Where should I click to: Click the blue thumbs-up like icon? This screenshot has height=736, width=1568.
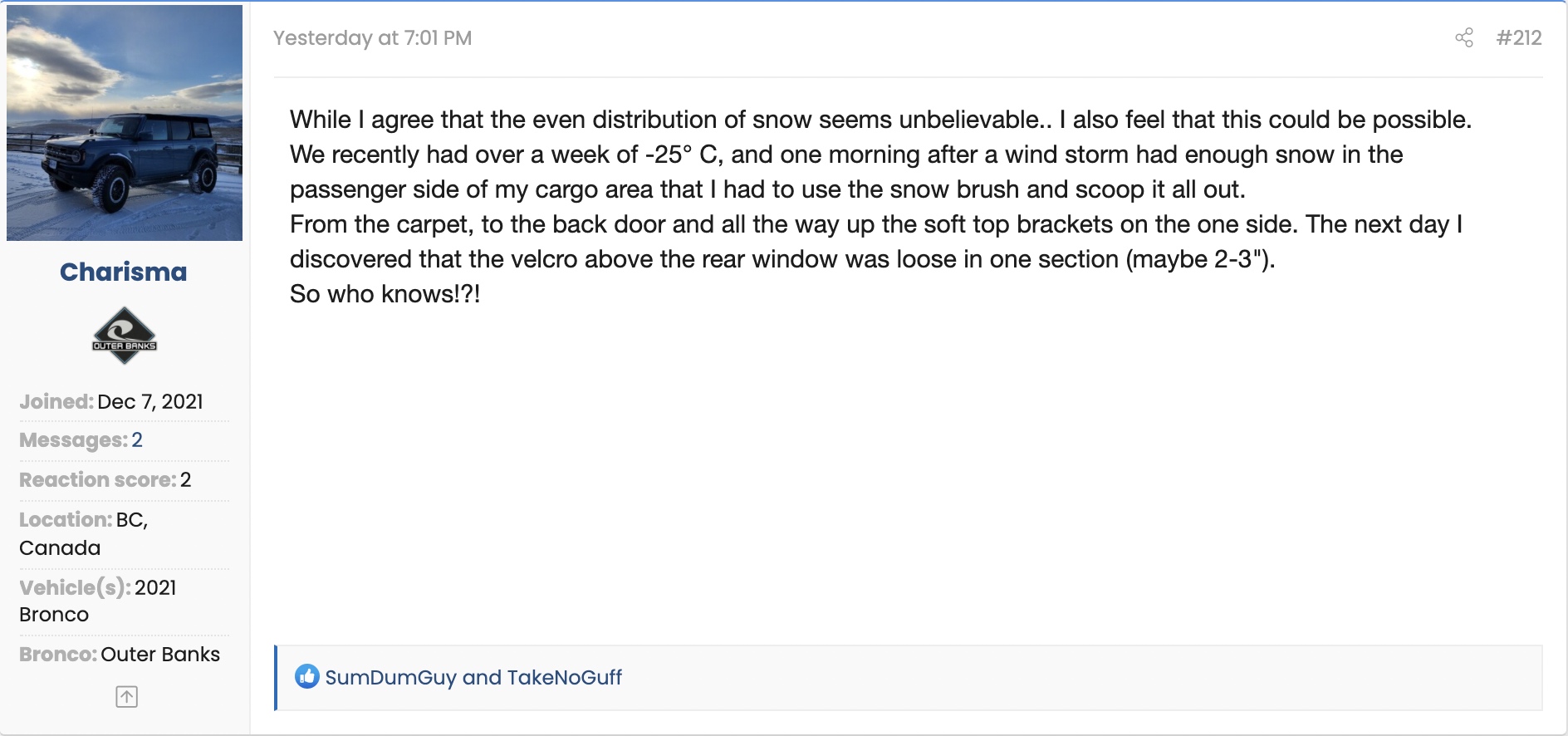307,677
